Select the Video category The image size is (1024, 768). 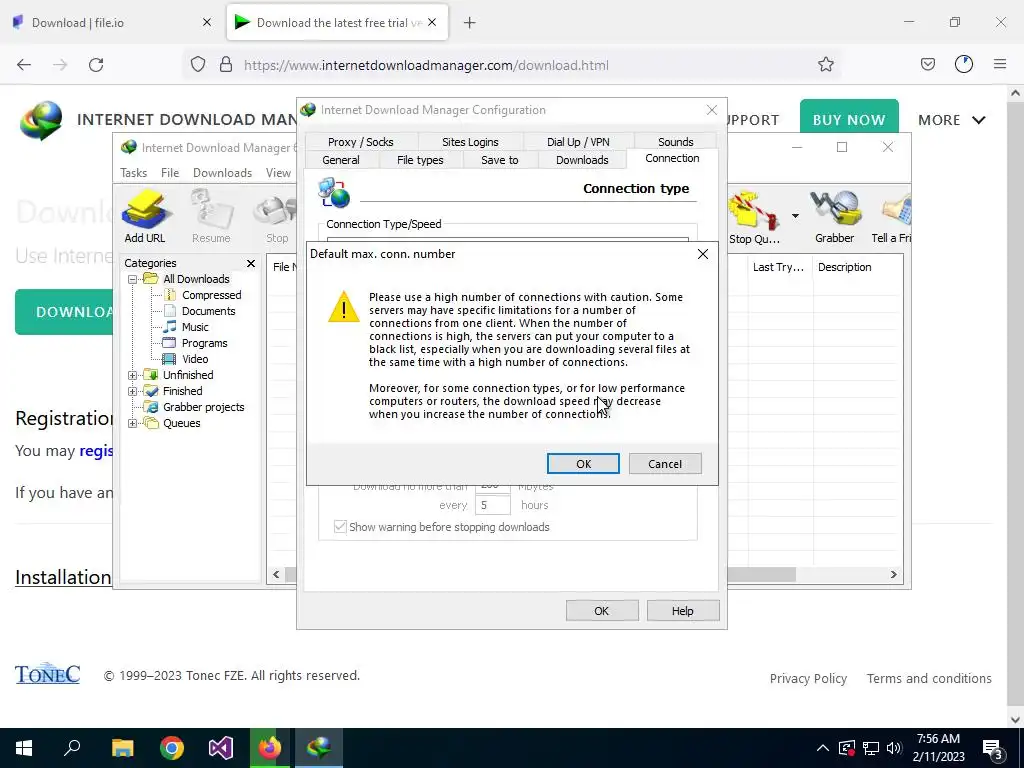pyautogui.click(x=195, y=359)
